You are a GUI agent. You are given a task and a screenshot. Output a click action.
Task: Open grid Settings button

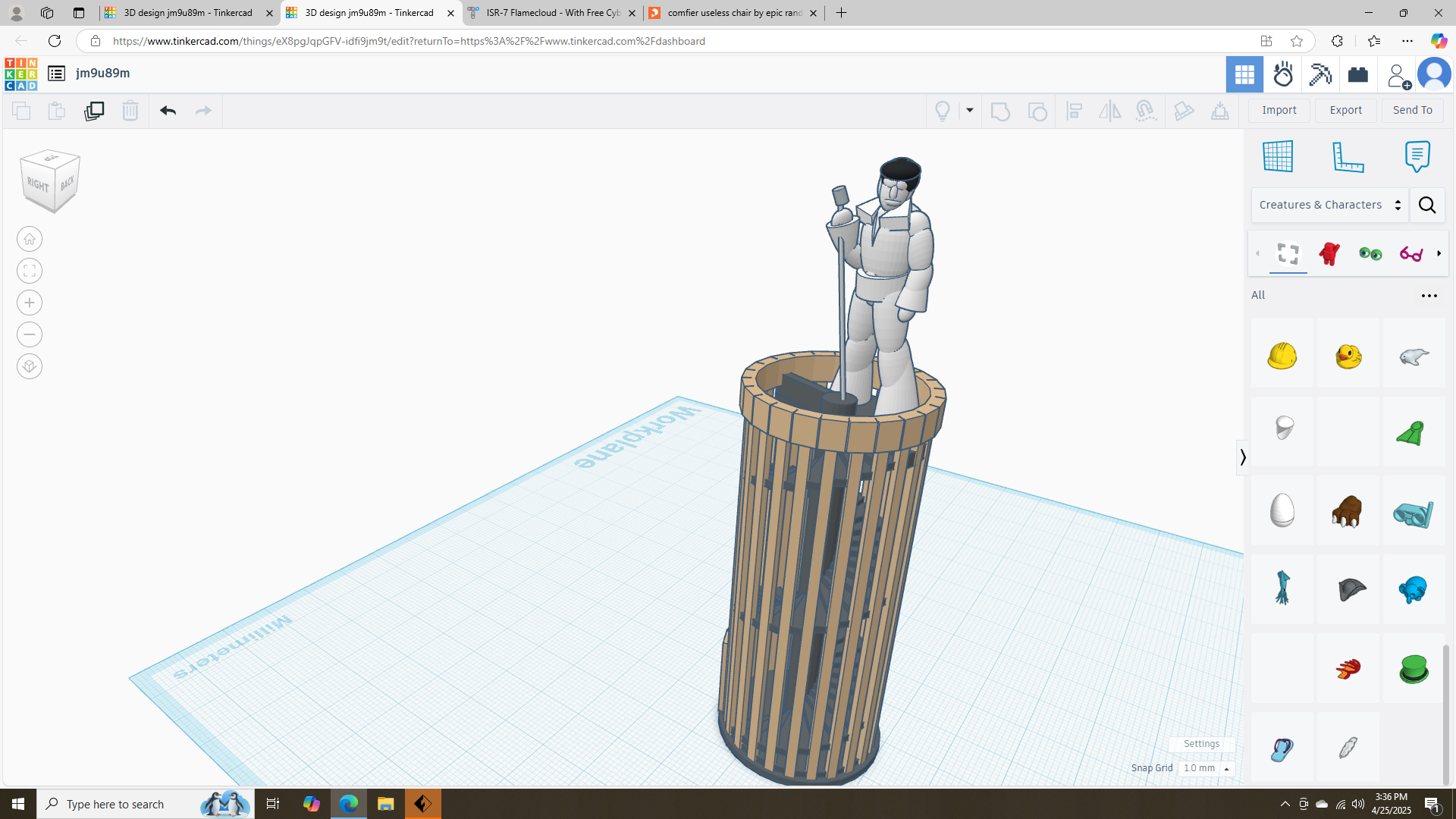(x=1202, y=744)
